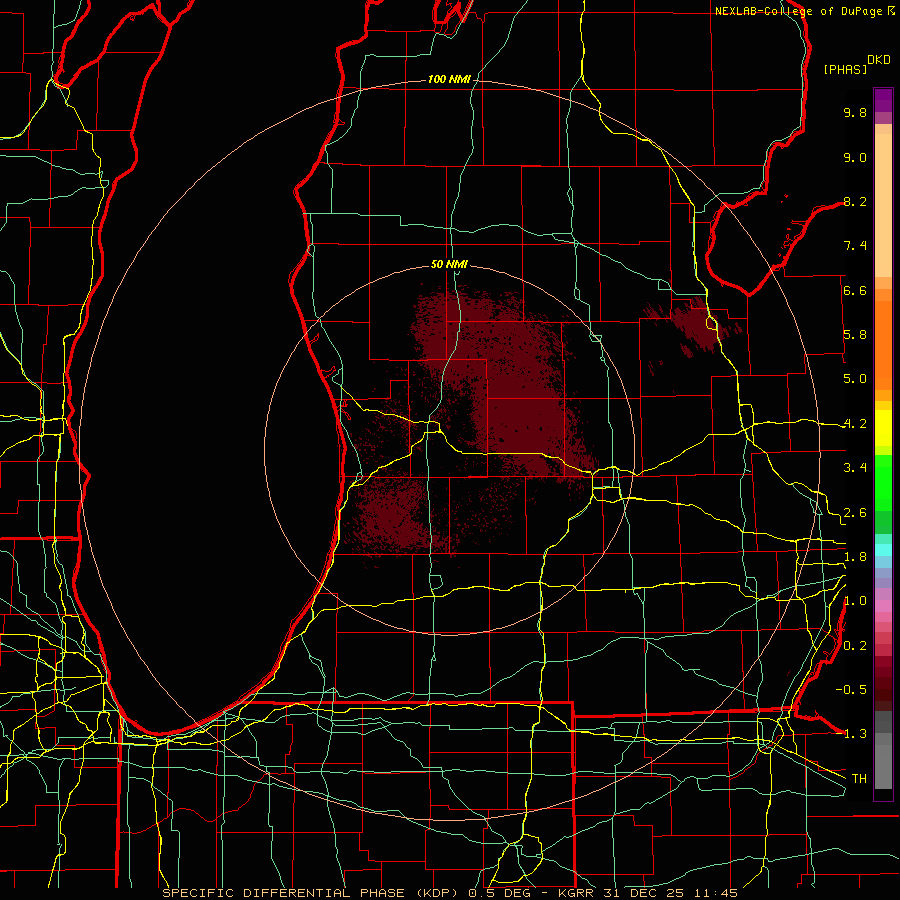The height and width of the screenshot is (900, 900).
Task: Click the 9.0 scale value
Action: click(855, 157)
